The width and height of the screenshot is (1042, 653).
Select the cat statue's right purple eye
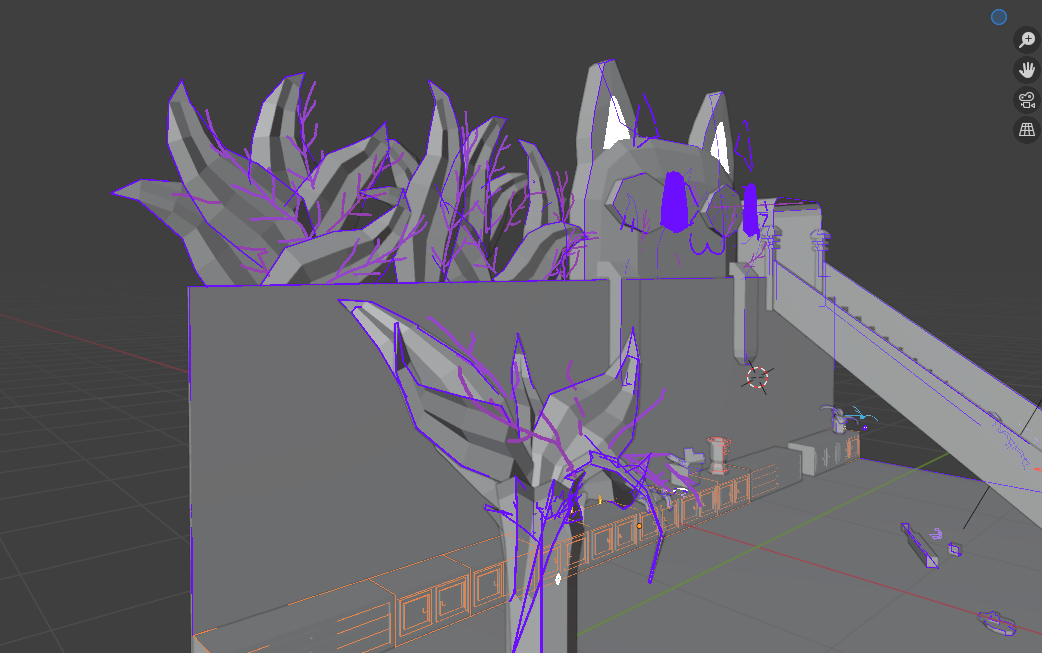tap(750, 208)
